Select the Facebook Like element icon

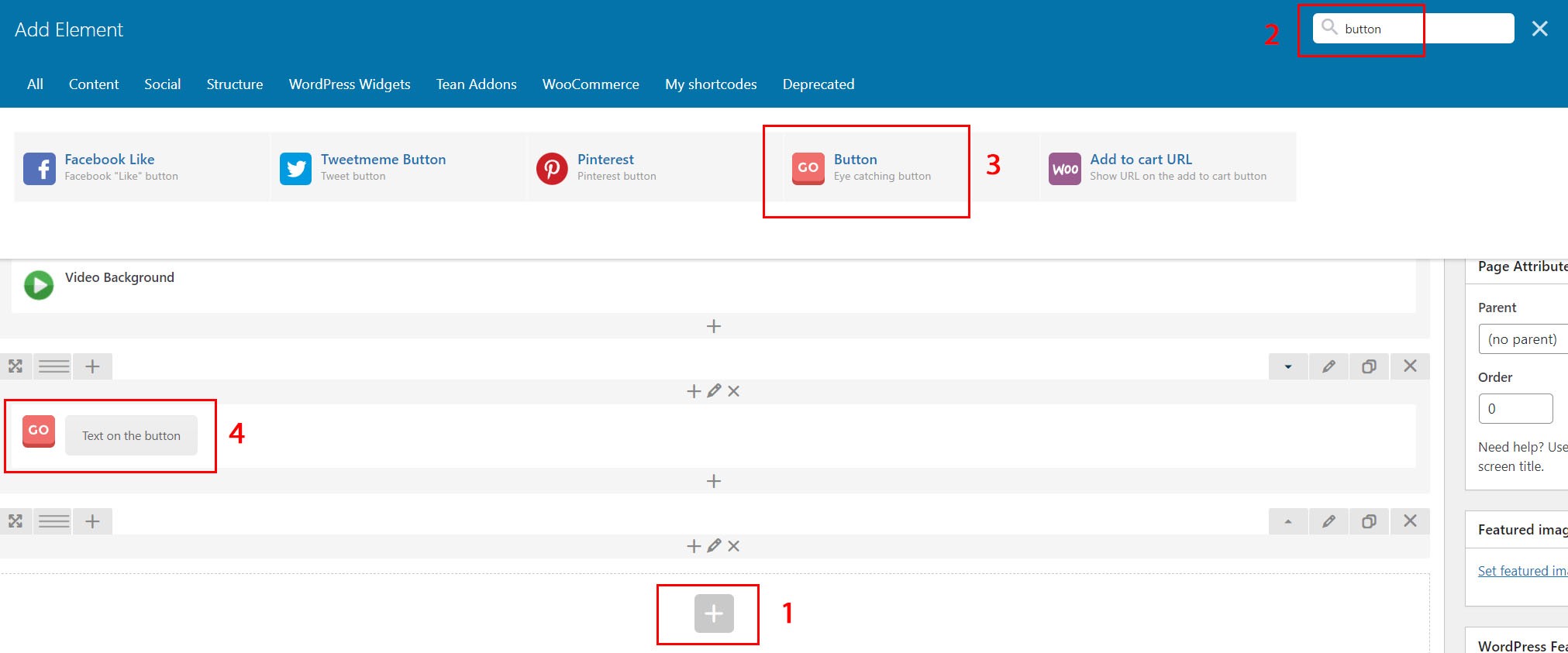[40, 168]
